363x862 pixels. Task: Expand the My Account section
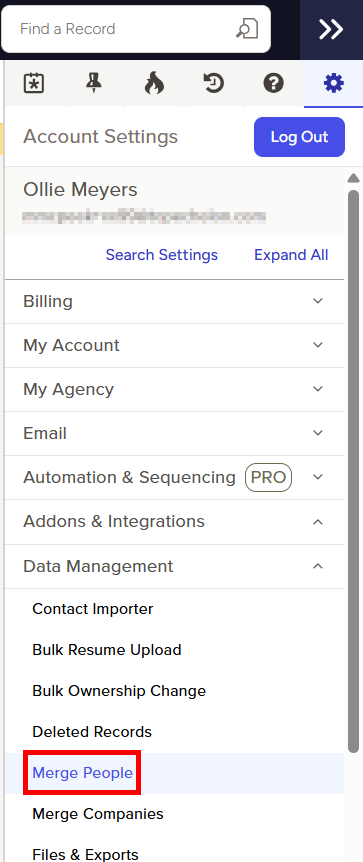[174, 345]
